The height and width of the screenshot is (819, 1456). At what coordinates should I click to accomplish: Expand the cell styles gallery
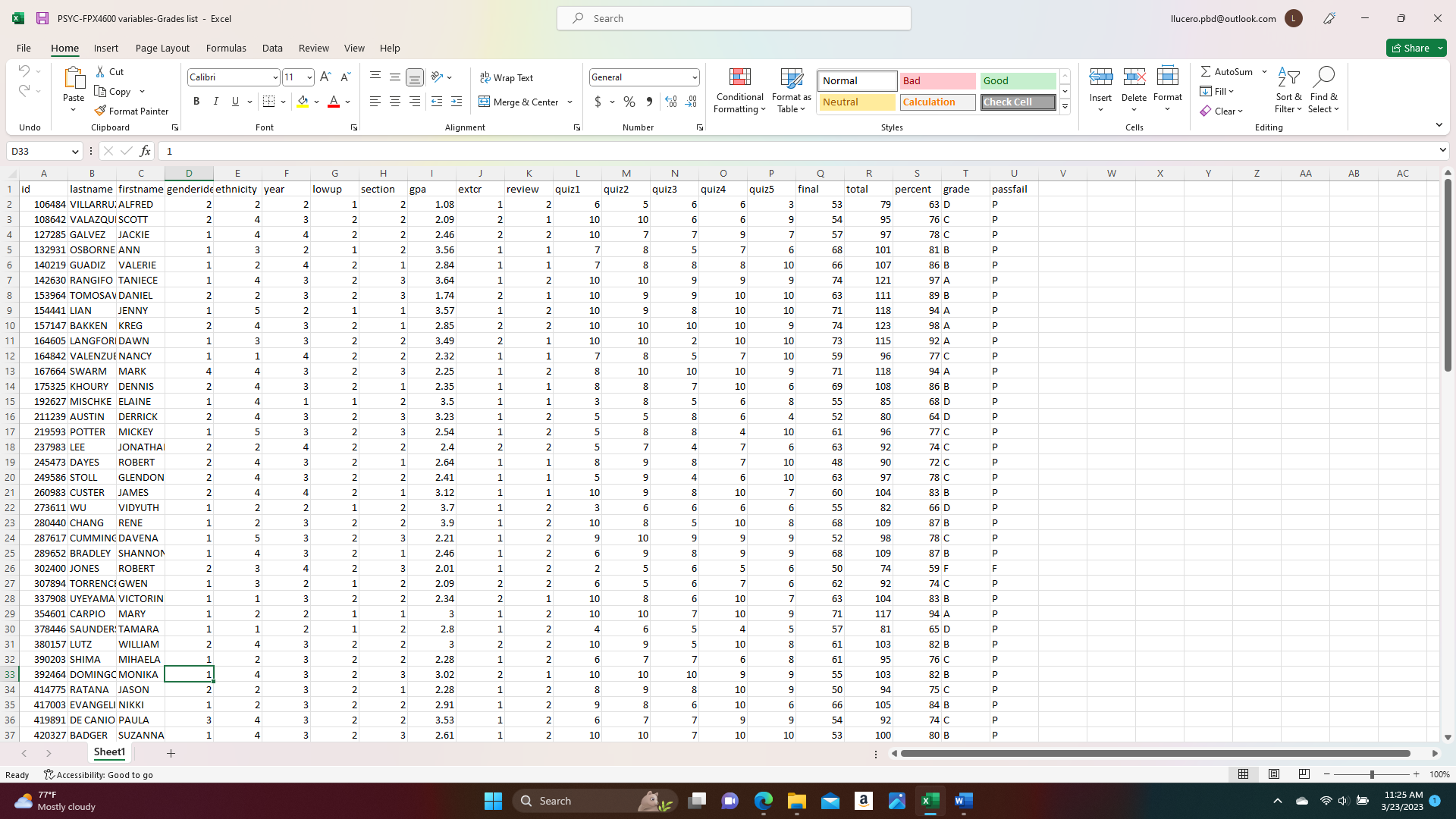tap(1065, 106)
